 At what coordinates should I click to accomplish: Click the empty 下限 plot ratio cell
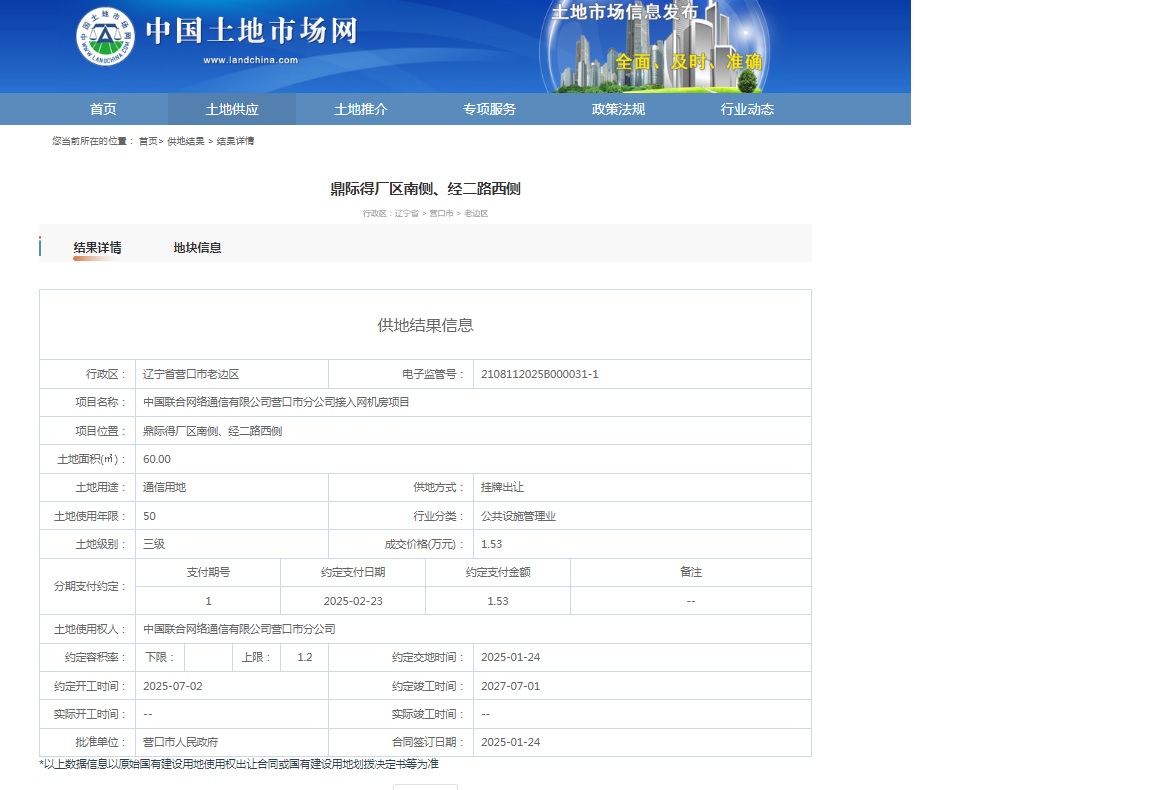coord(208,657)
